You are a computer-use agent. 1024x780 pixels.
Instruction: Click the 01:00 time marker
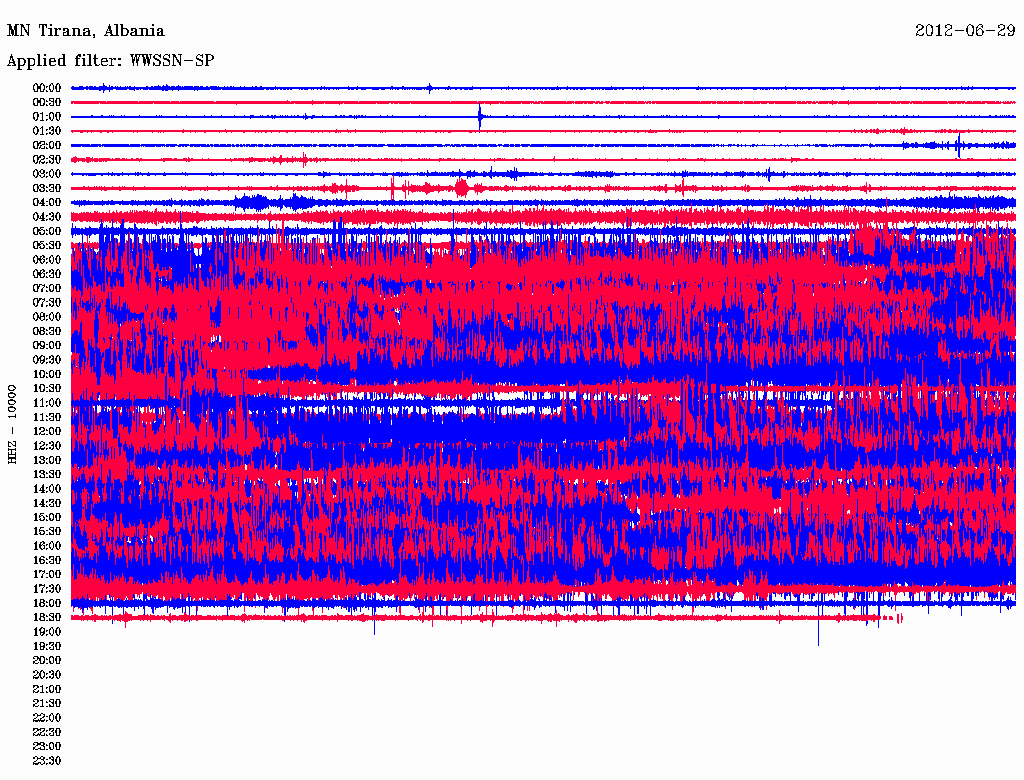47,117
